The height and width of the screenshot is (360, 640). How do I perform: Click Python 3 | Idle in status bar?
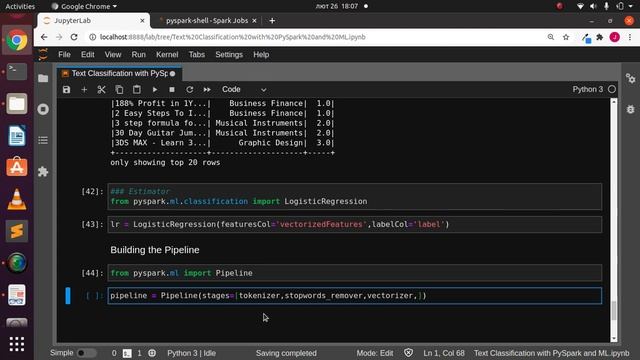point(191,353)
